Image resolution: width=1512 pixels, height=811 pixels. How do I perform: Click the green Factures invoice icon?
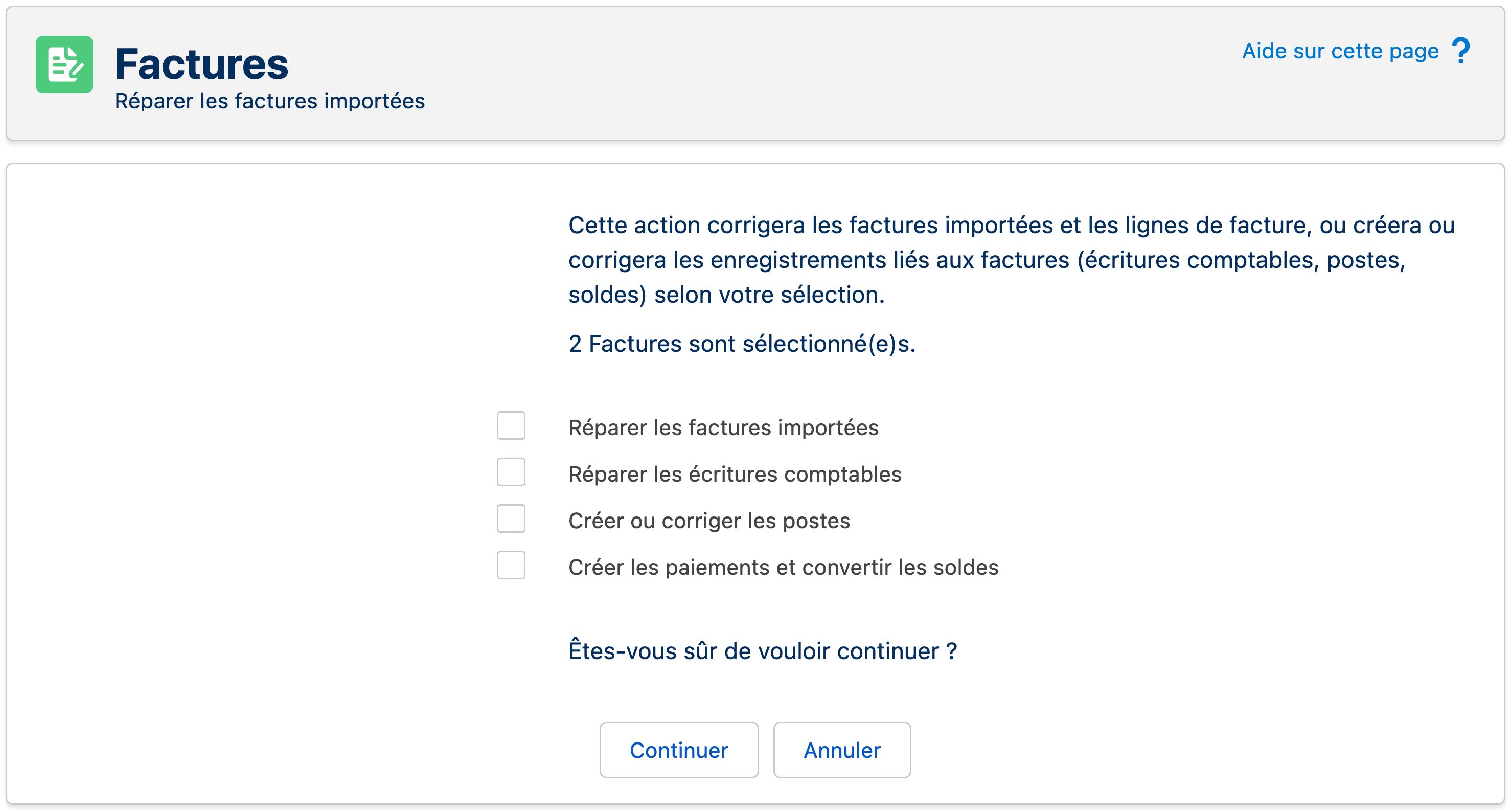coord(64,64)
